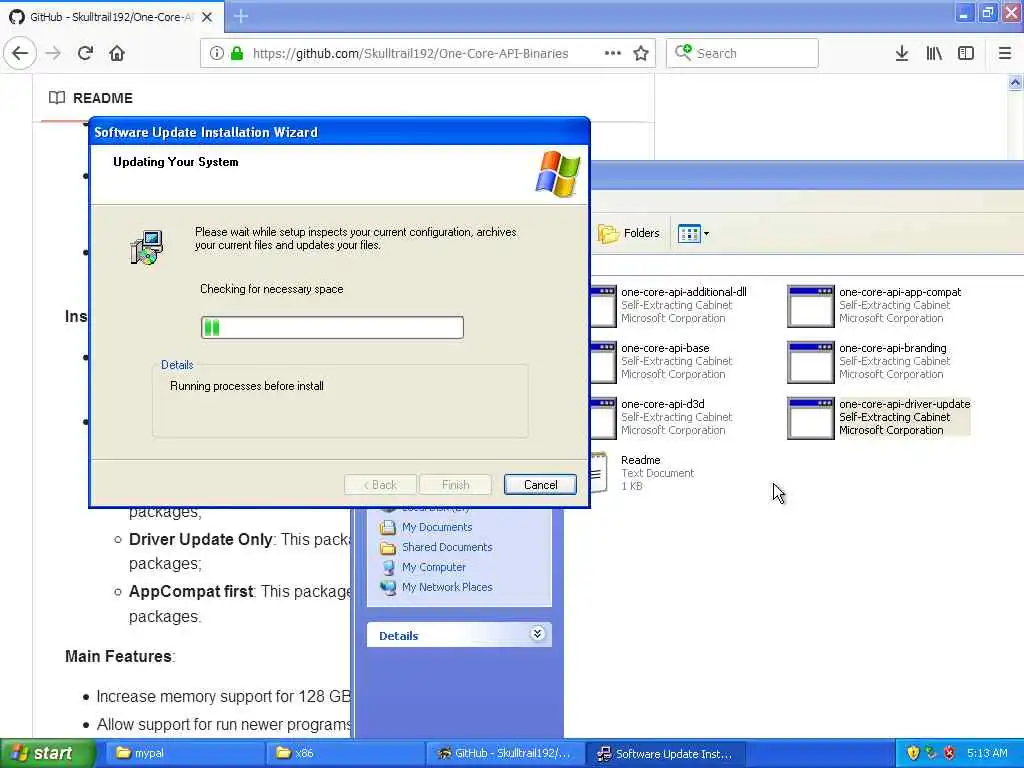The height and width of the screenshot is (768, 1024).
Task: Select the GitHub Skulltrail192 browser tab
Action: pos(111,16)
